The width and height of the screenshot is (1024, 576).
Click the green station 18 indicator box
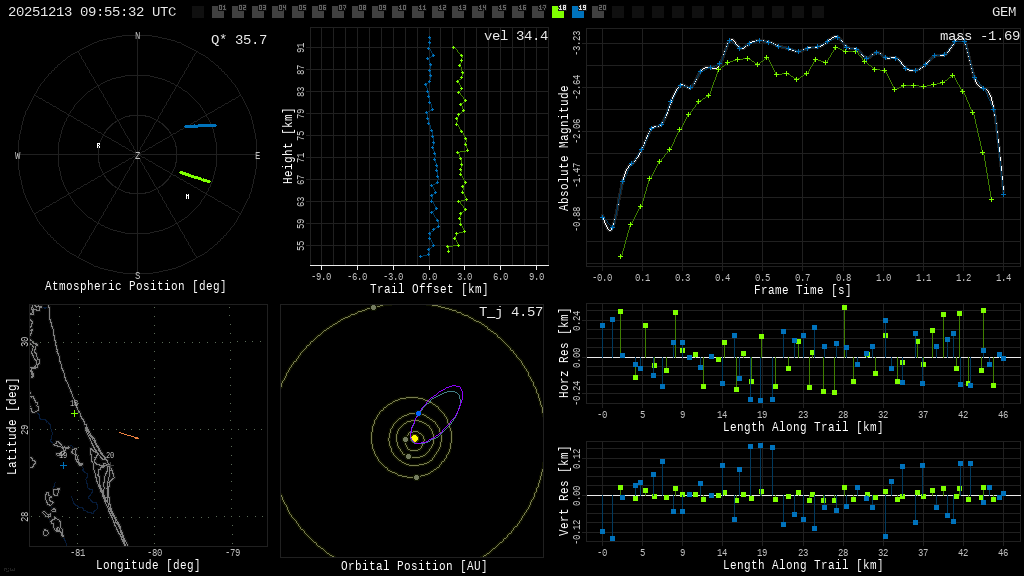(x=558, y=12)
